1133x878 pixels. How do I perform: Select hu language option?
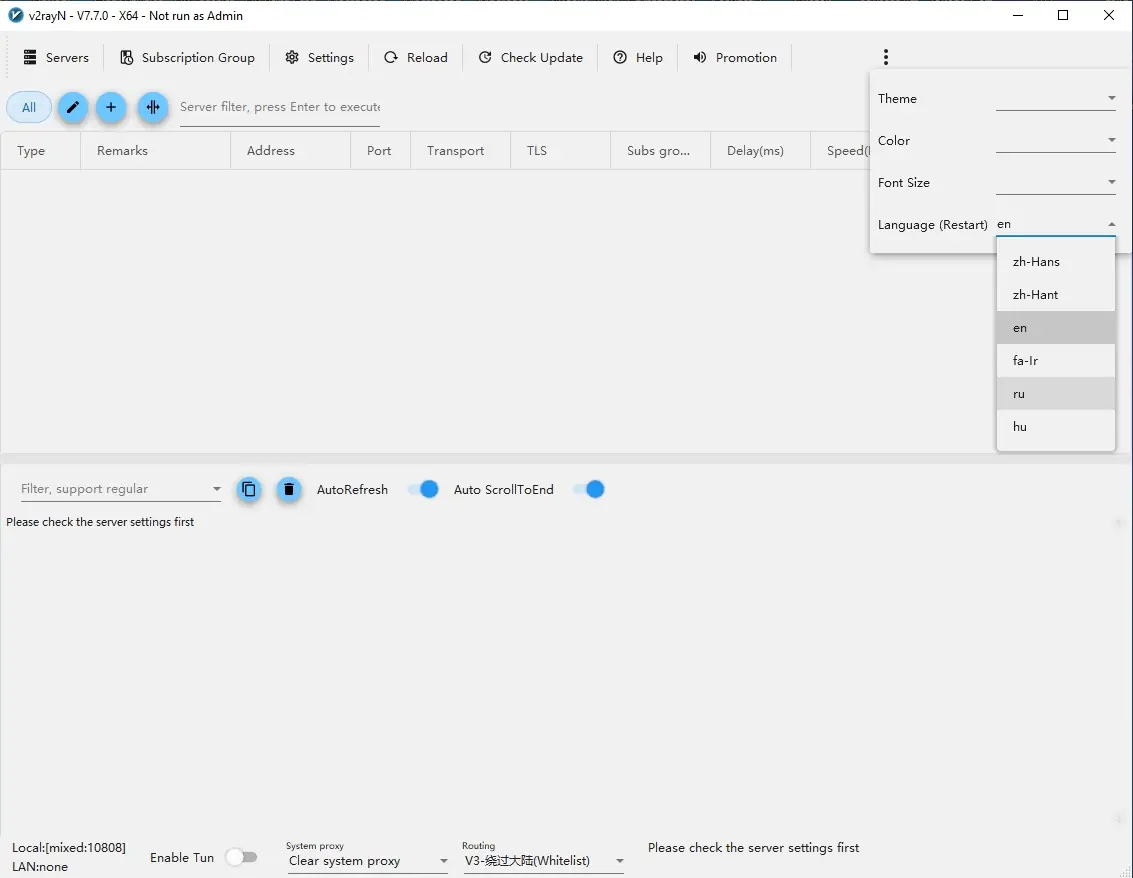(1056, 426)
